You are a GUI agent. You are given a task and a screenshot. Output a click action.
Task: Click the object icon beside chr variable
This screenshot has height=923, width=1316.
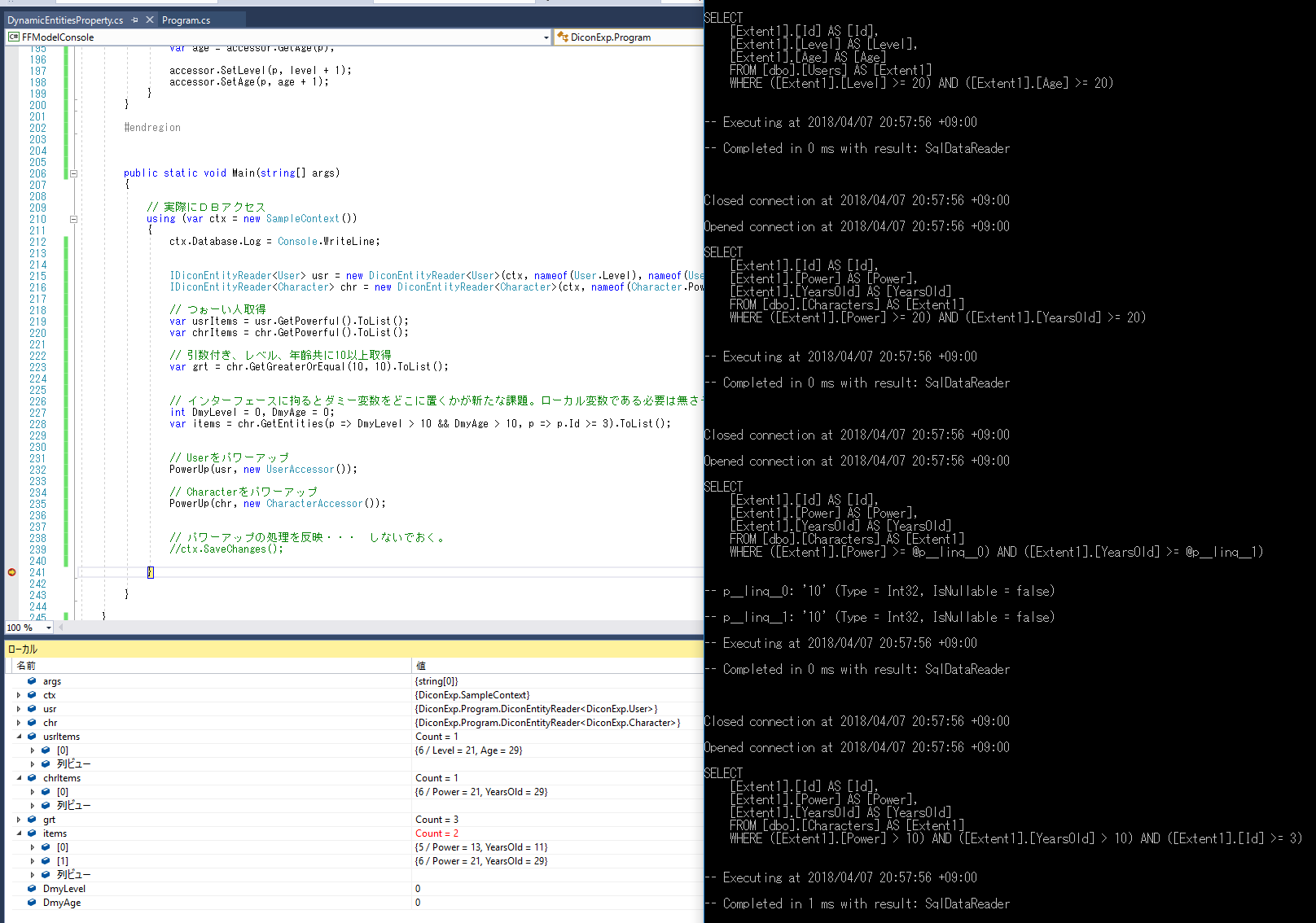[31, 722]
